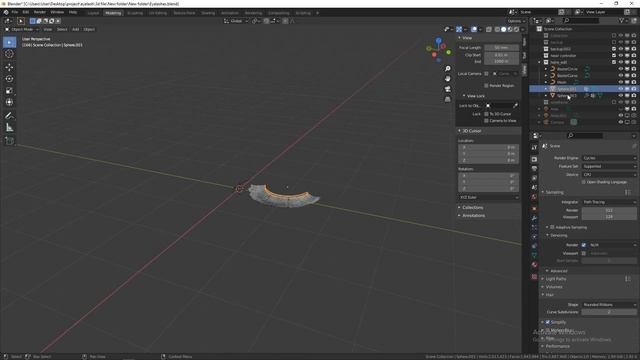Click the navigation axis gizmo
This screenshot has height=360, width=640.
pos(438,50)
